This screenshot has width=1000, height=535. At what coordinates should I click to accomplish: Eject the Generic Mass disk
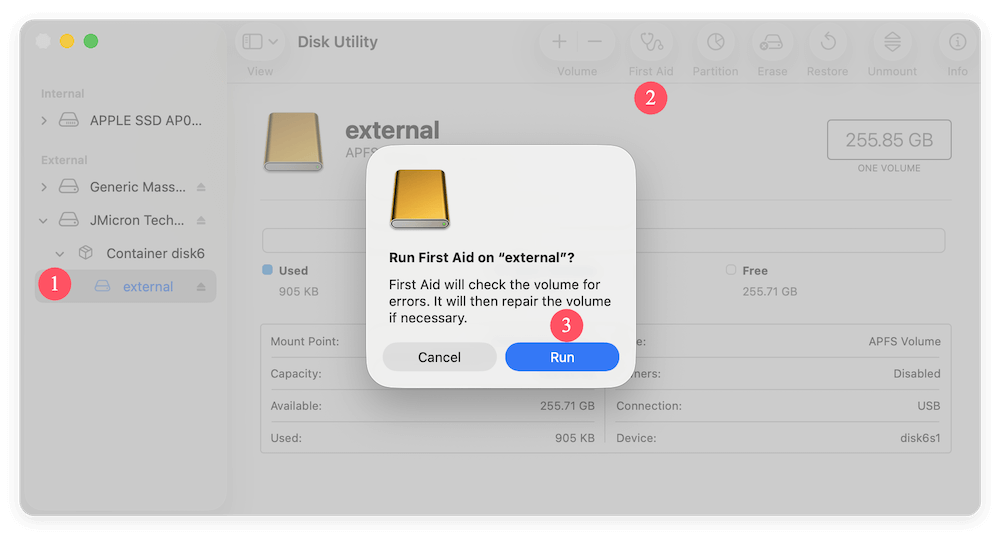201,187
